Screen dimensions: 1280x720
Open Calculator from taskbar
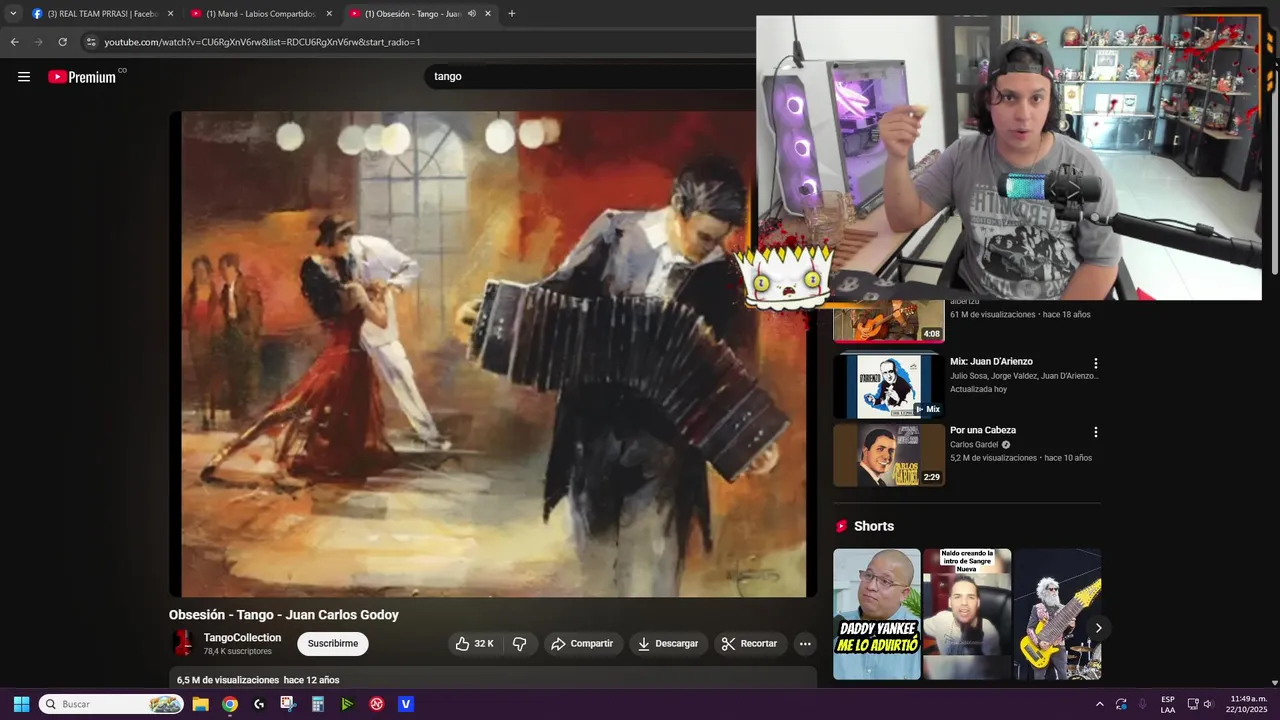point(318,704)
